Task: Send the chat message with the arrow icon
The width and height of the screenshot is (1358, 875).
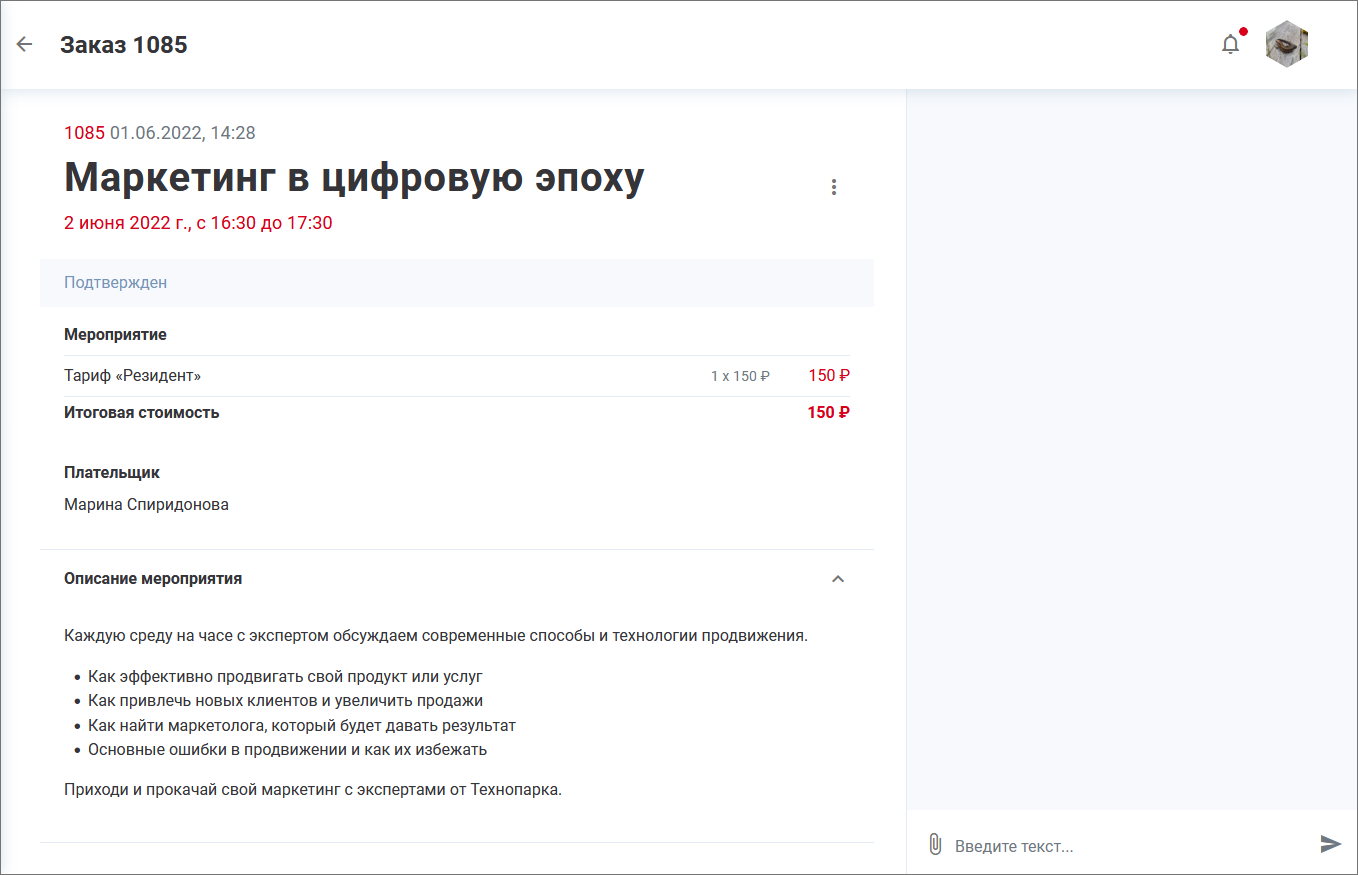Action: (1330, 844)
